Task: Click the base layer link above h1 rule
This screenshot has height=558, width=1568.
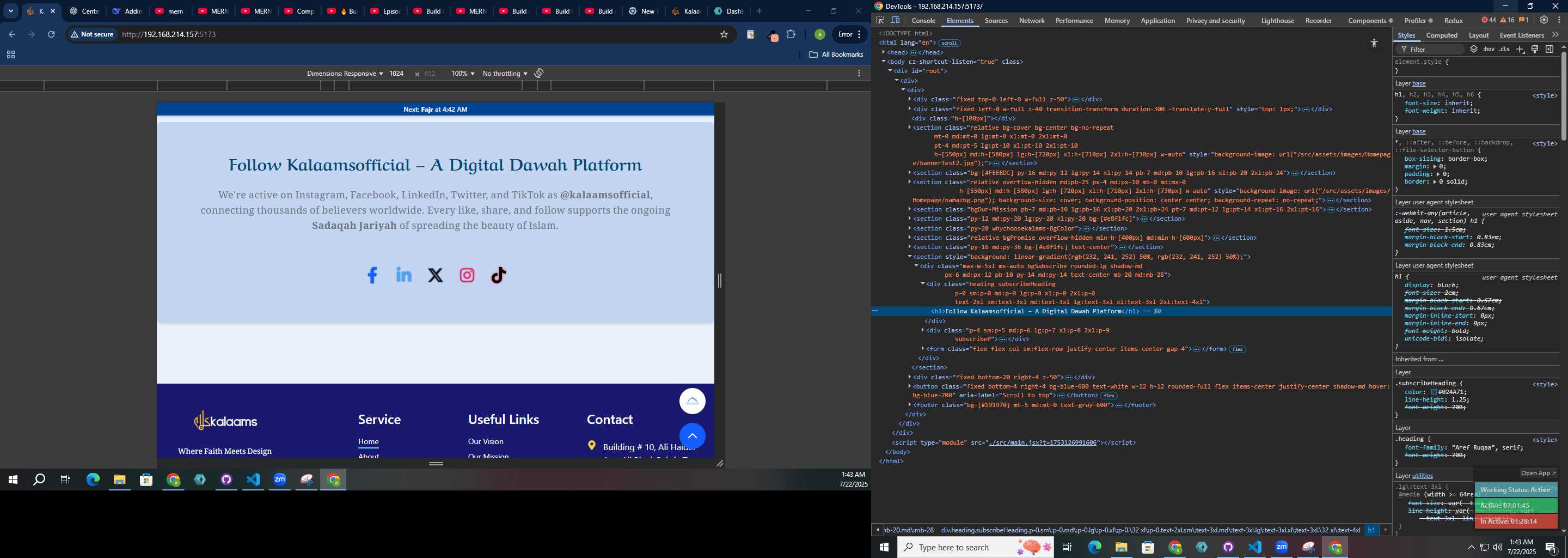Action: click(1419, 83)
